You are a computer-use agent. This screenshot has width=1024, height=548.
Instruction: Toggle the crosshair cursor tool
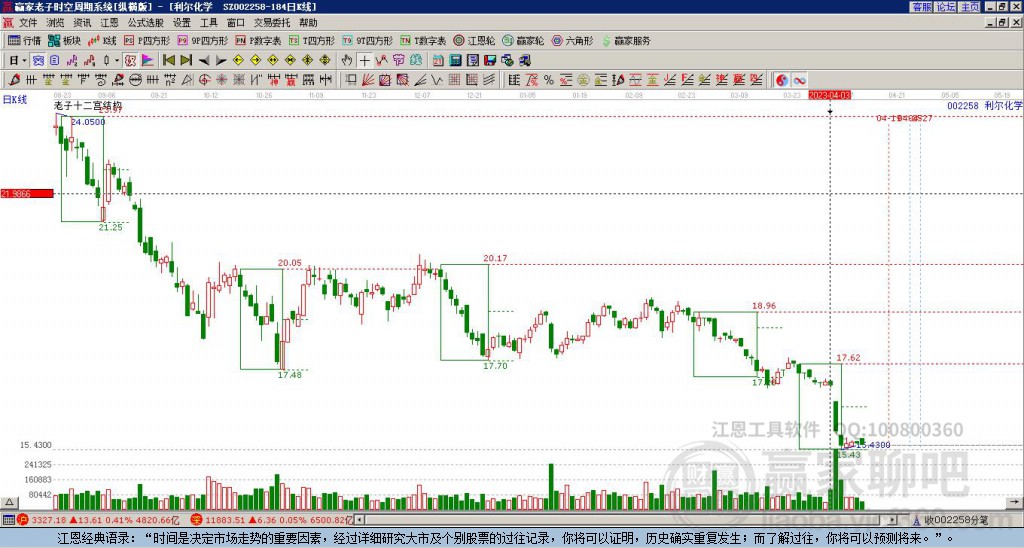pos(364,61)
